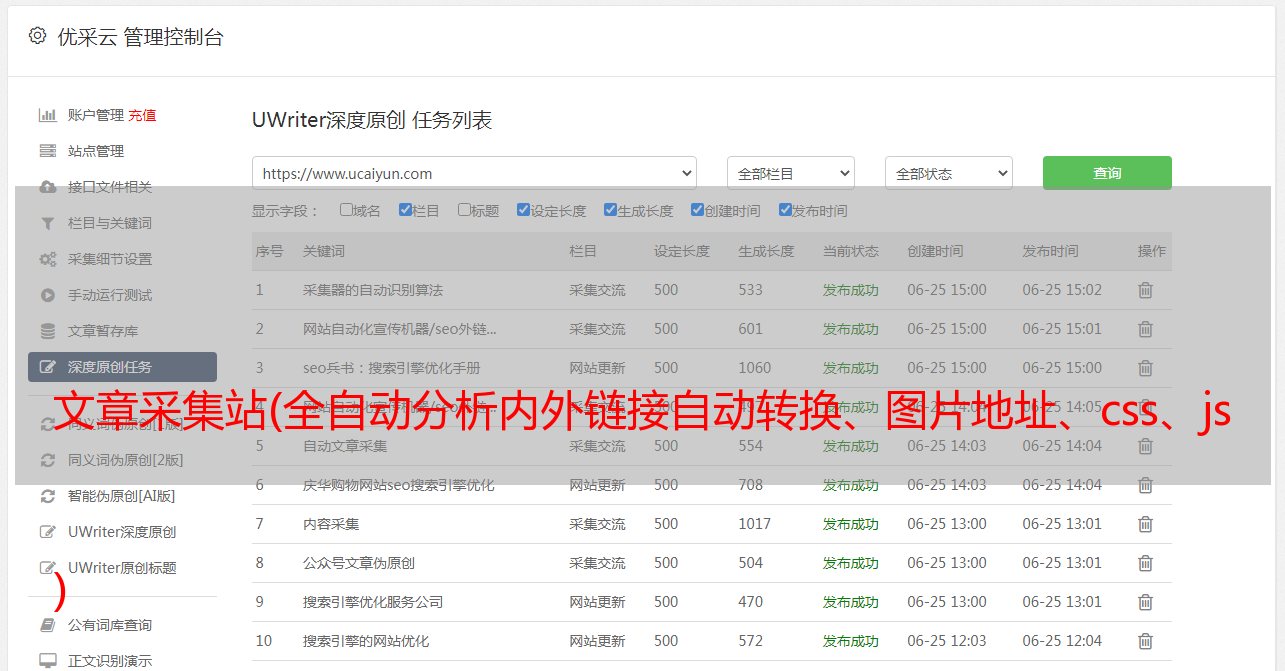
Task: Click the red 充值 link
Action: point(142,115)
